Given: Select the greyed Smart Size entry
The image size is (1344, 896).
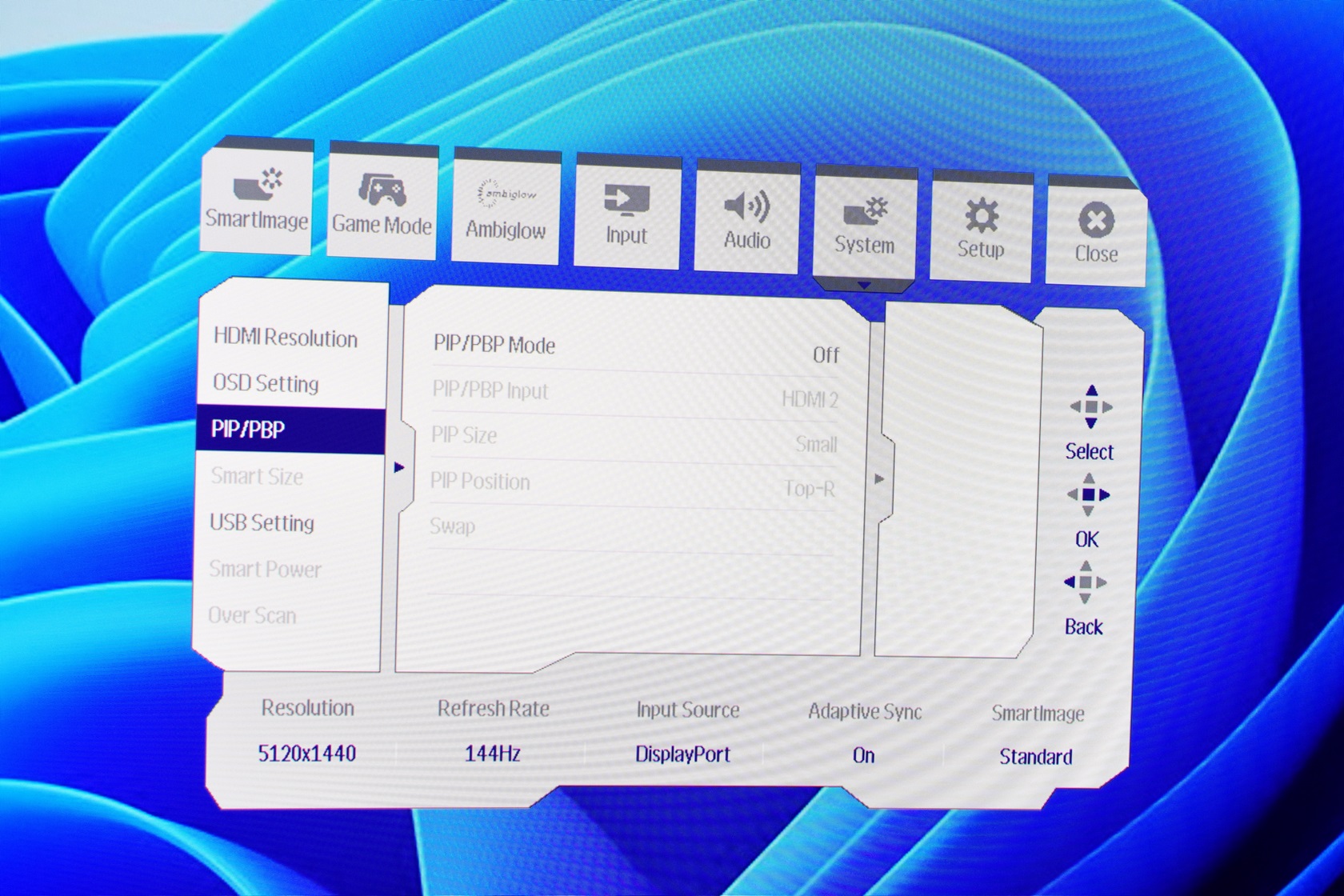Looking at the screenshot, I should pos(257,477).
